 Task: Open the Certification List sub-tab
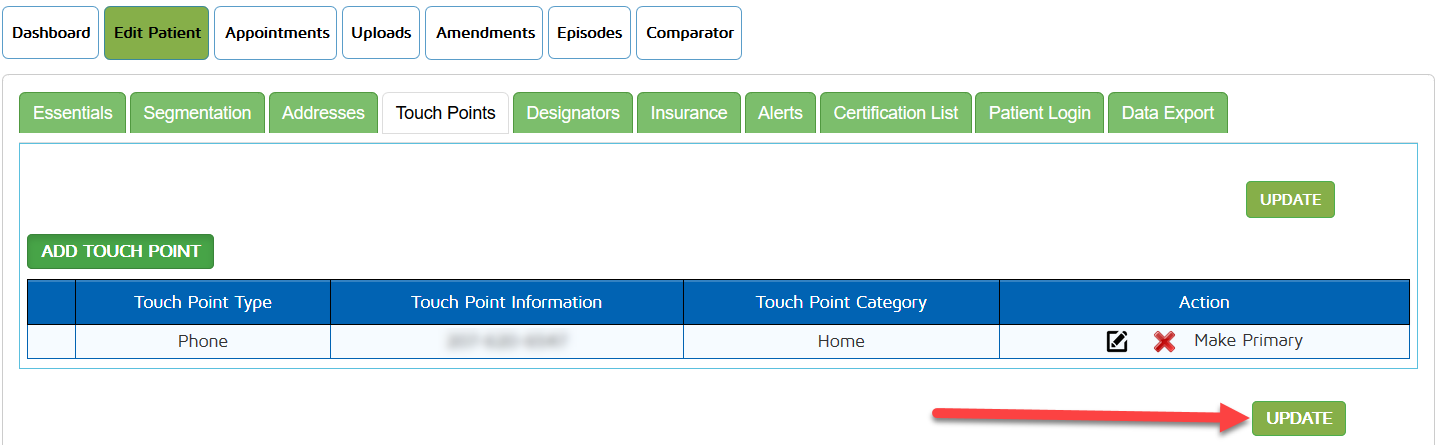895,113
